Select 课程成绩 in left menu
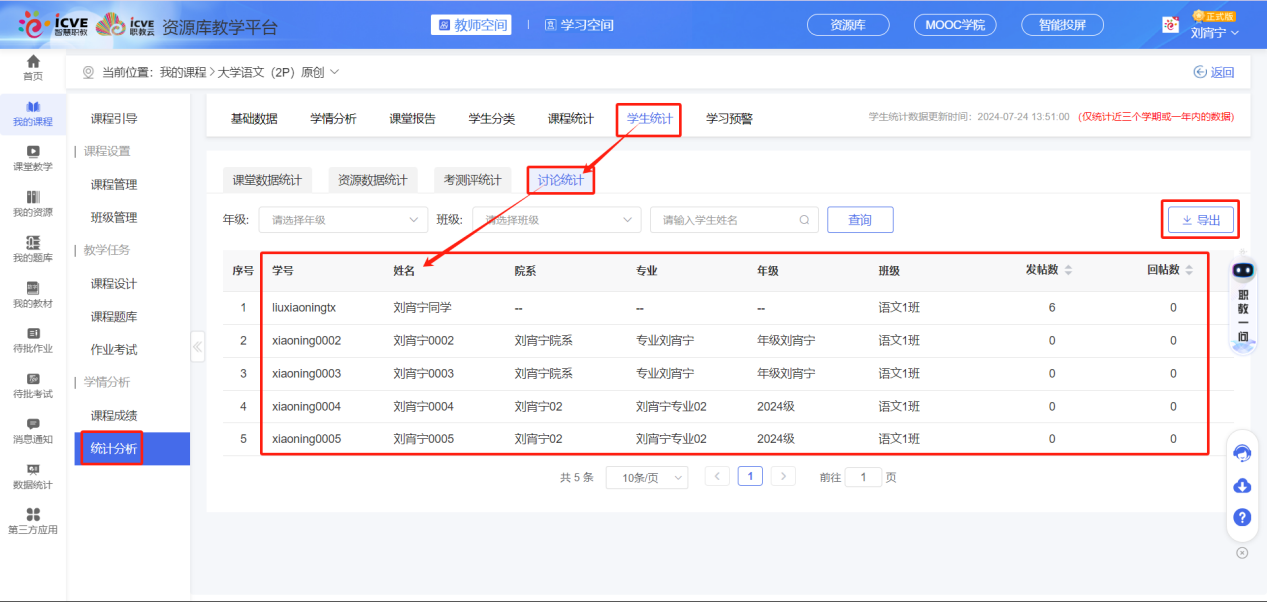This screenshot has height=602, width=1267. point(114,416)
